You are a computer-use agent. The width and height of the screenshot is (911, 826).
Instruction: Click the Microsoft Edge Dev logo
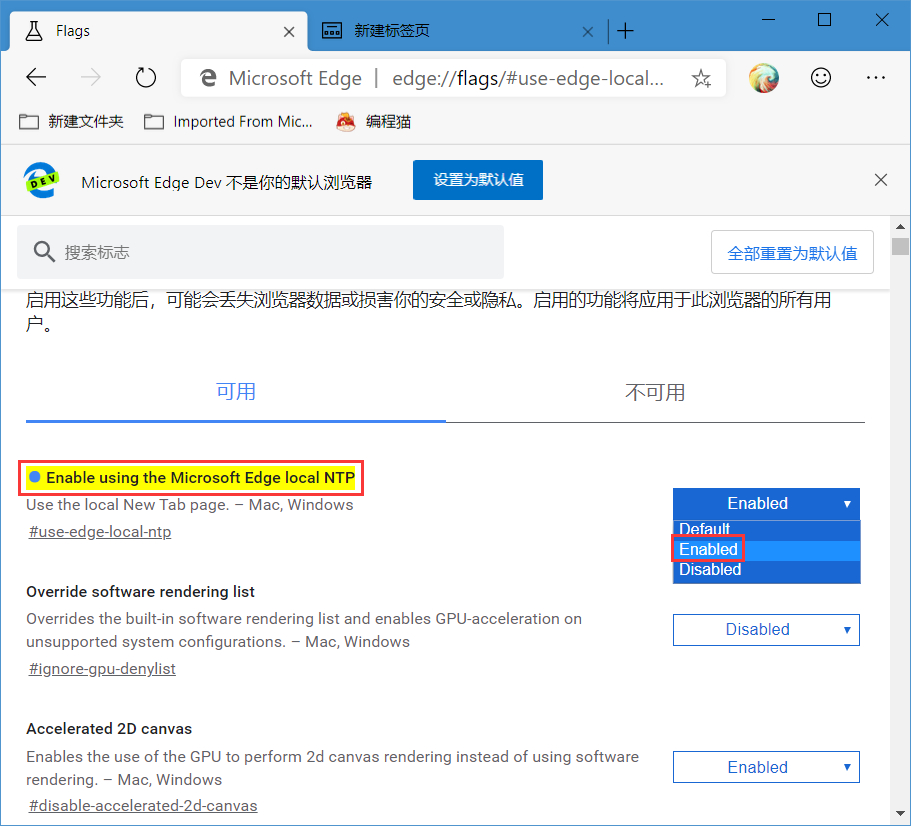click(x=41, y=180)
